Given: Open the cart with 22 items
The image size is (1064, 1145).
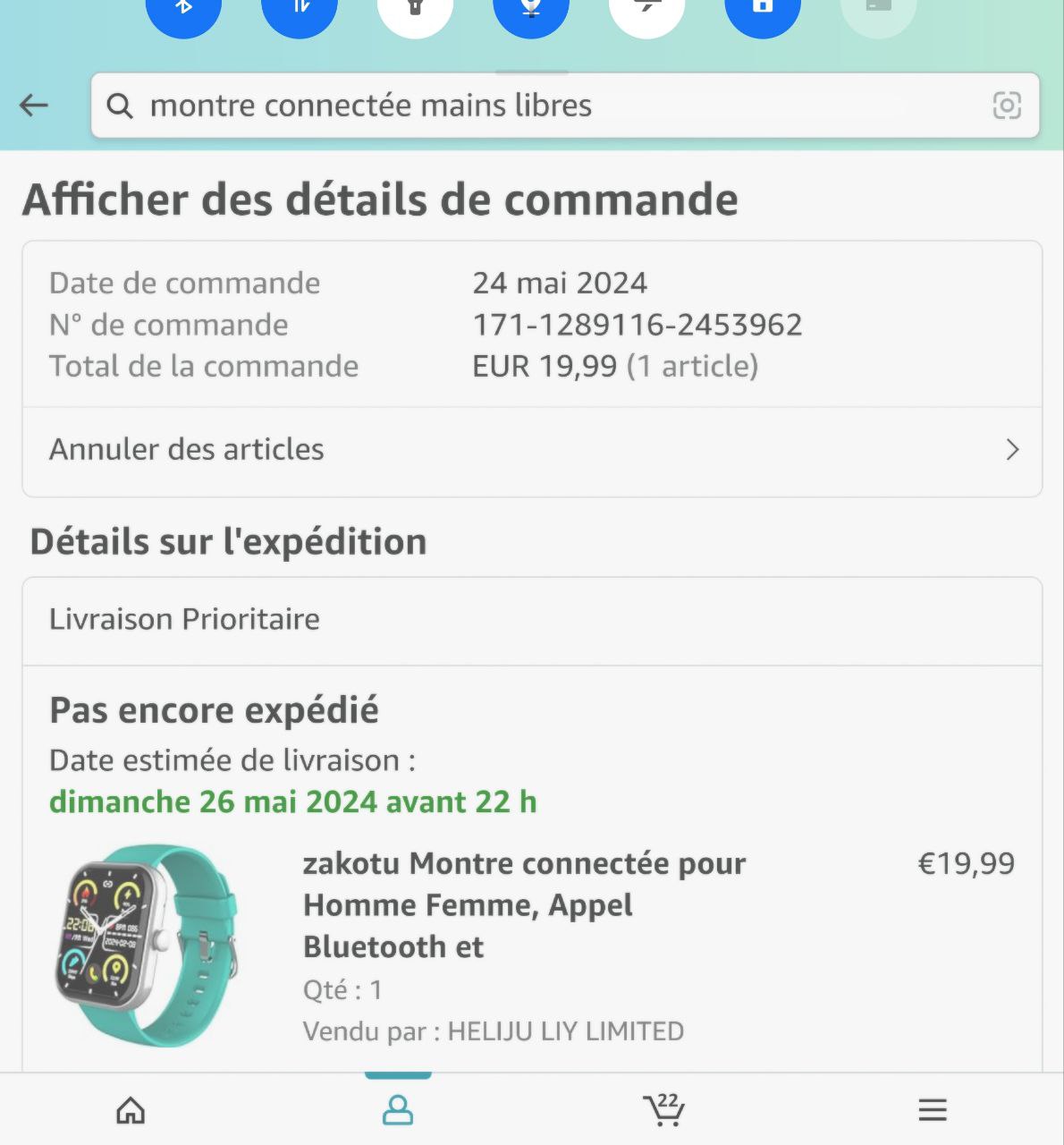Looking at the screenshot, I should 664,1110.
